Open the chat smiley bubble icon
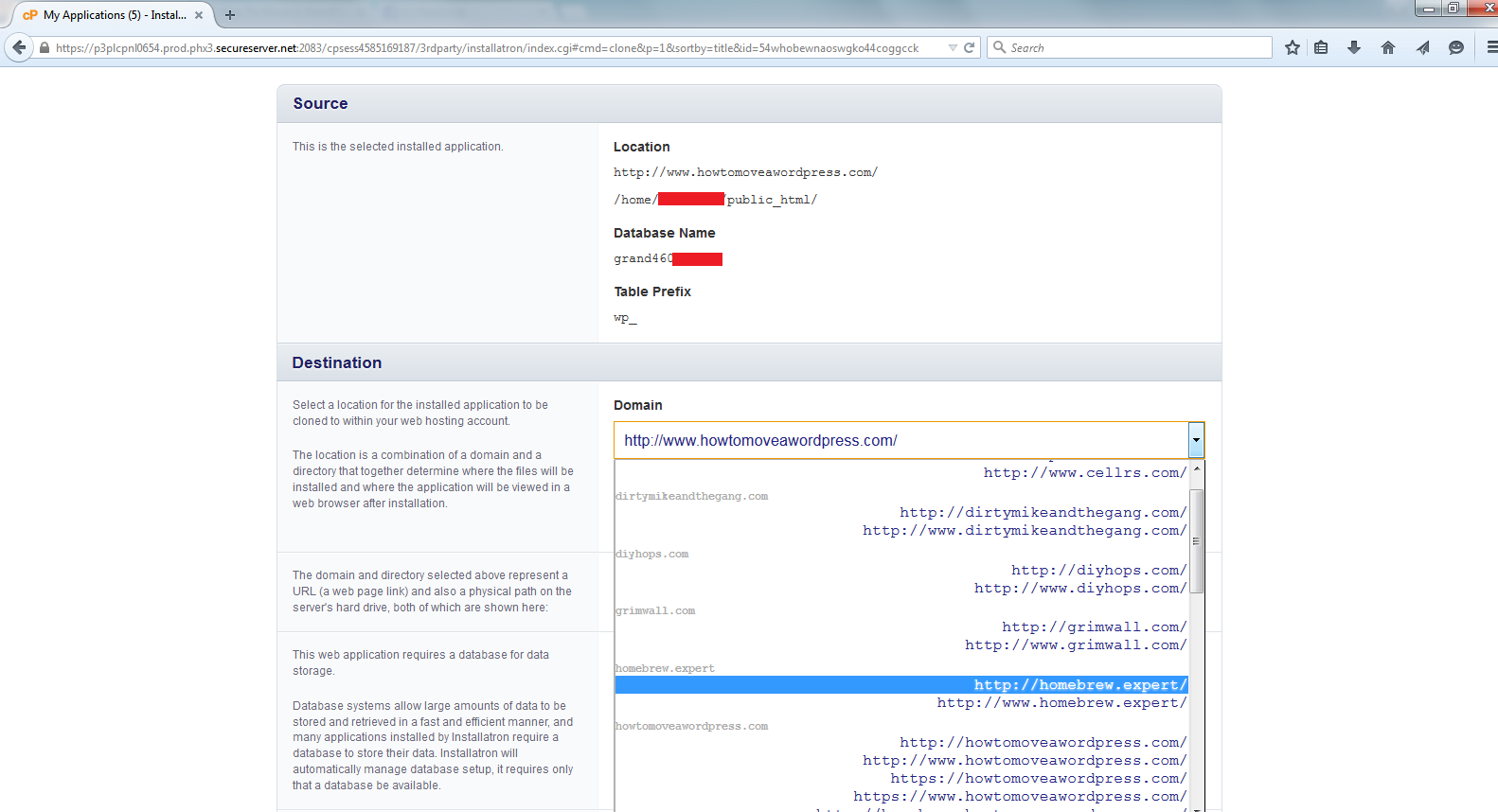Screen dimensions: 1498x812 point(1456,47)
